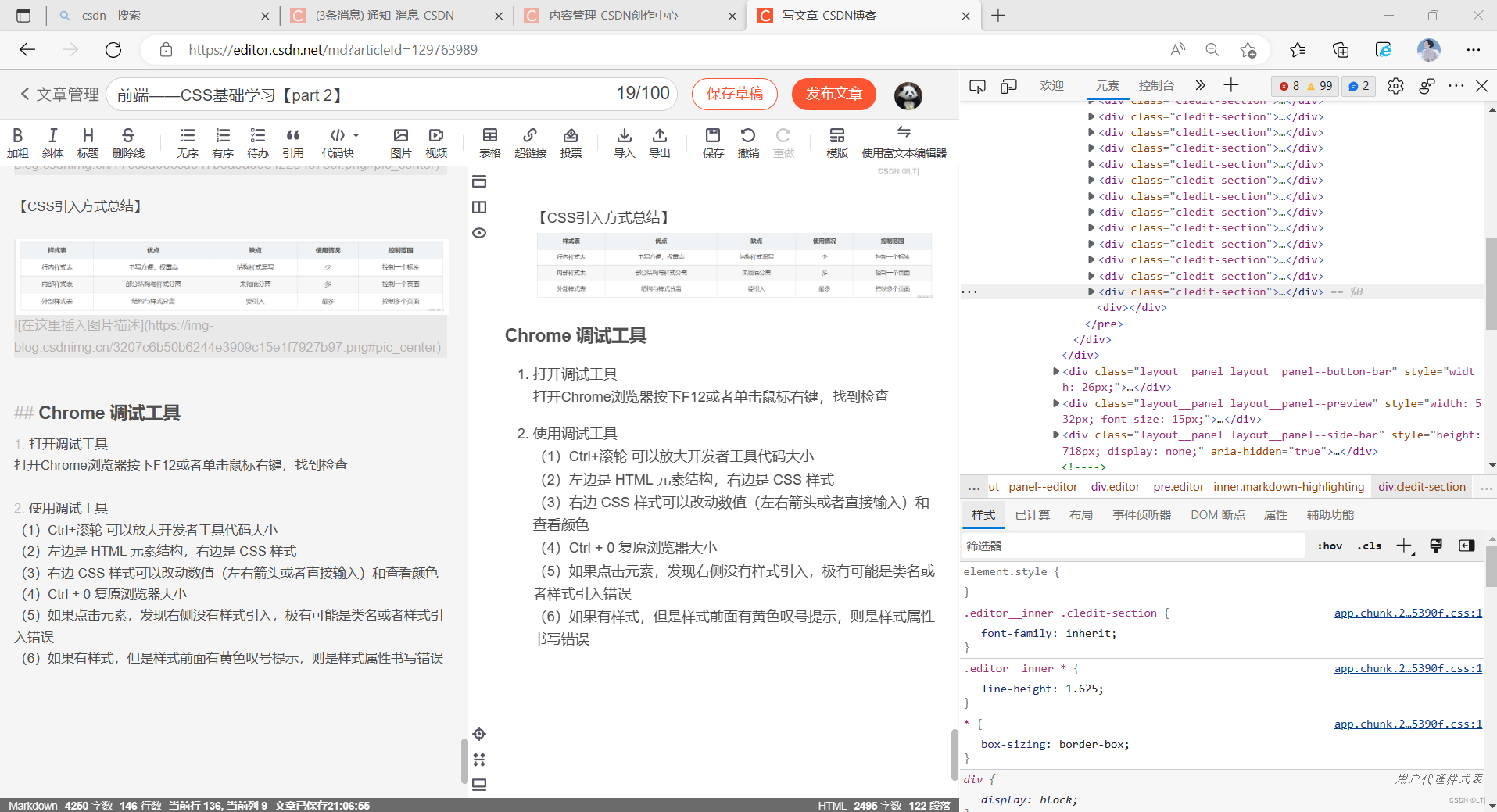Toggle preview eye icon in editor
The width and height of the screenshot is (1497, 812).
point(479,233)
